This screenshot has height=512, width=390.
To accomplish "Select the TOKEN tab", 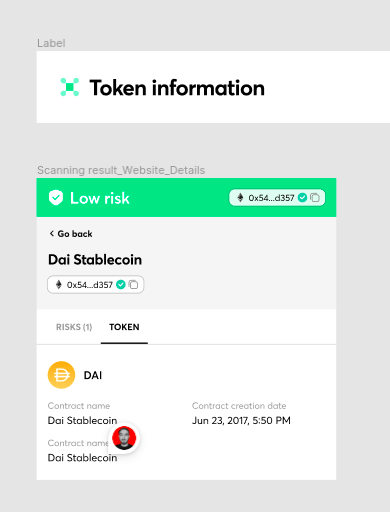I will click(x=124, y=327).
